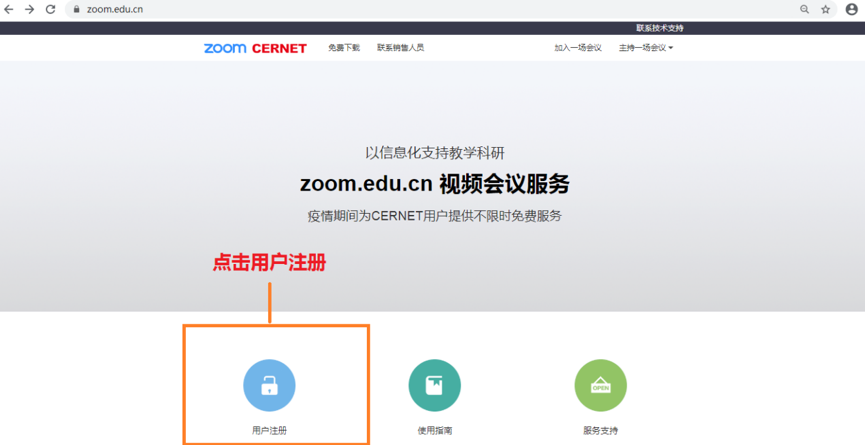Viewport: 865px width, 445px height.
Task: Click 加入一场会议 link
Action: click(578, 48)
